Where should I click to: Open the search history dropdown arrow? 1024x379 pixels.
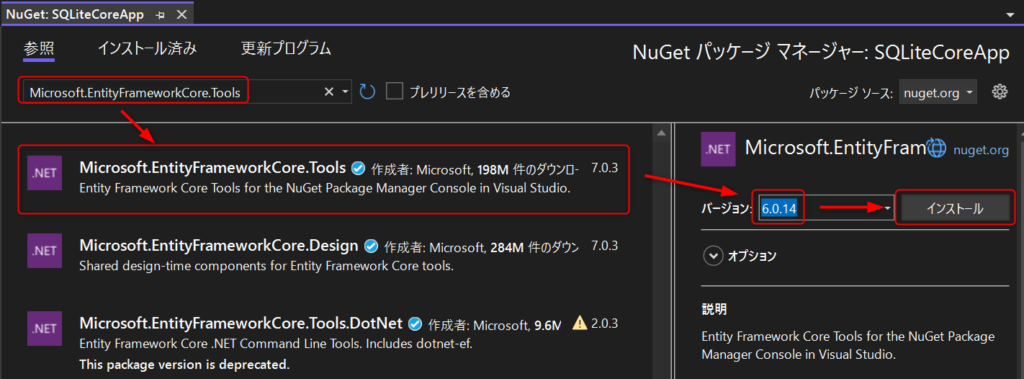pyautogui.click(x=345, y=92)
